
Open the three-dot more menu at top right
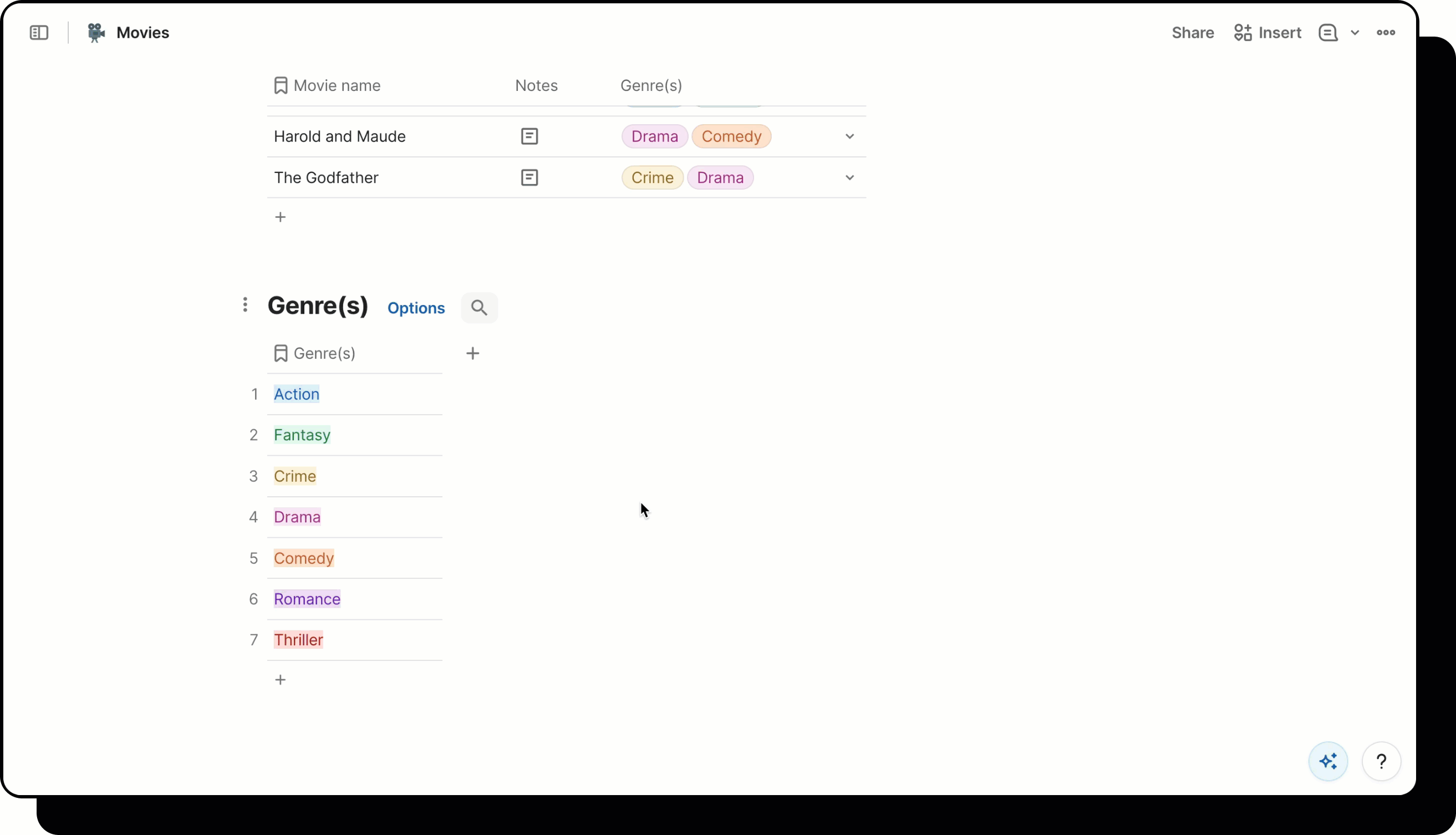click(x=1386, y=33)
